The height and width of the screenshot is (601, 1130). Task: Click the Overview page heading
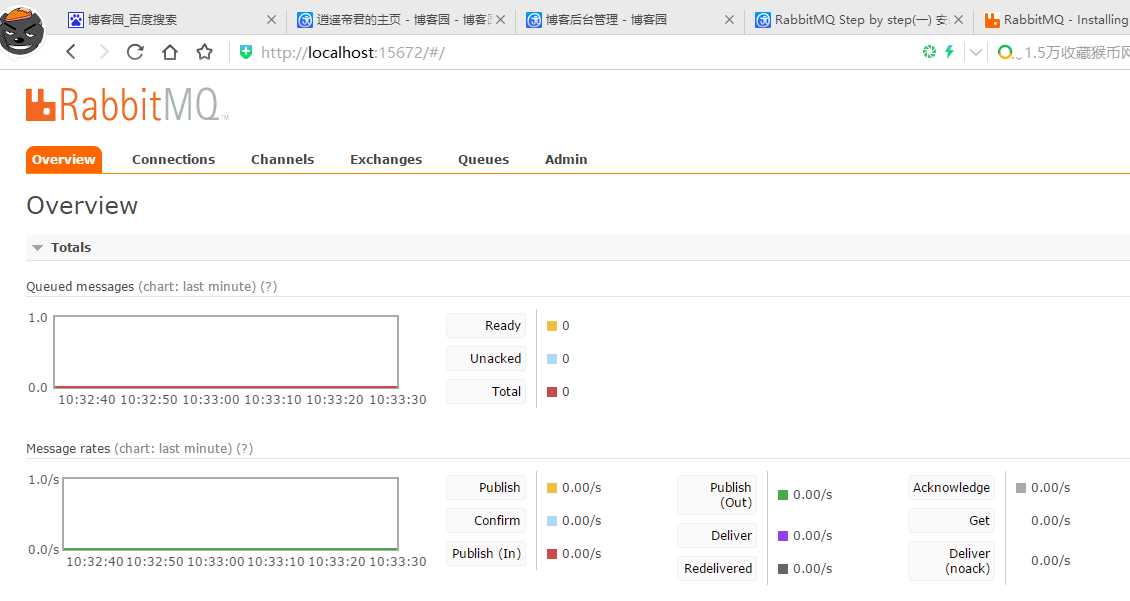[82, 205]
